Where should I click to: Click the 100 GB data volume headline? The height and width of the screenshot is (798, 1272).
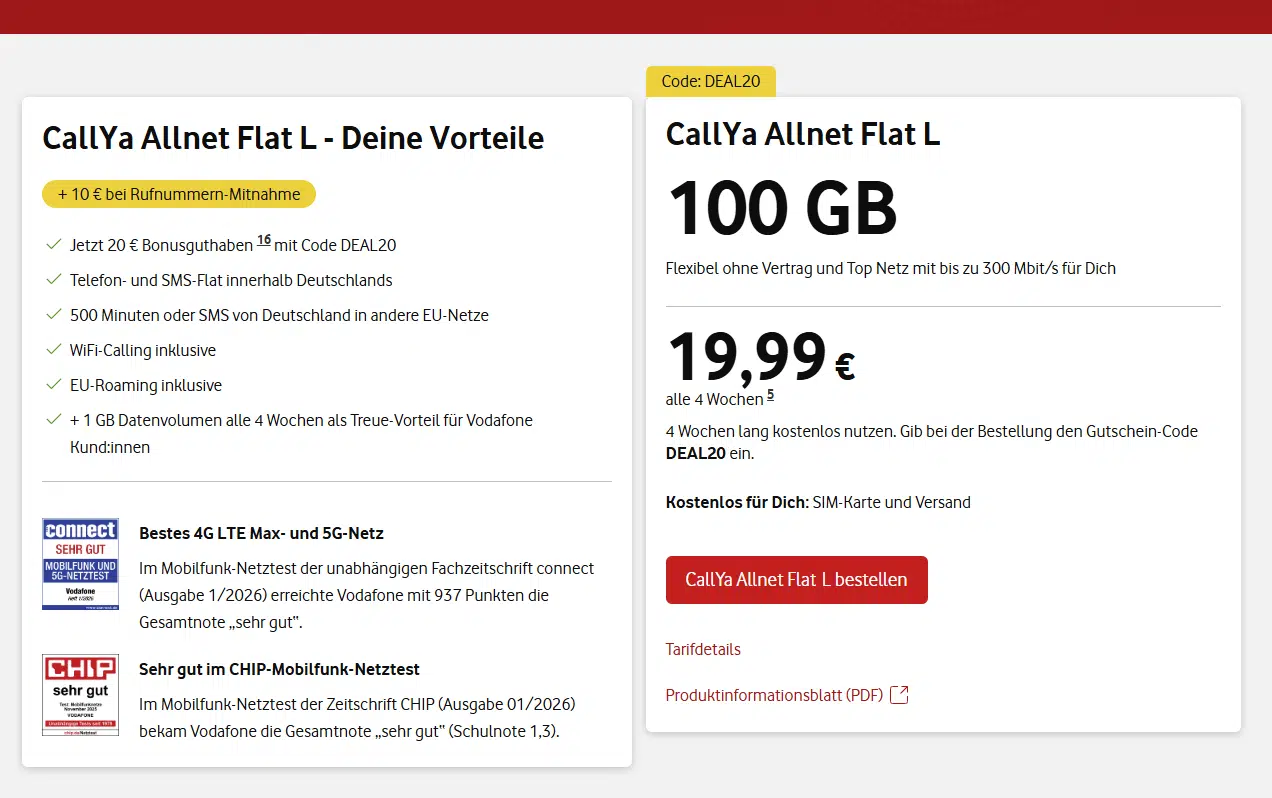tap(782, 207)
